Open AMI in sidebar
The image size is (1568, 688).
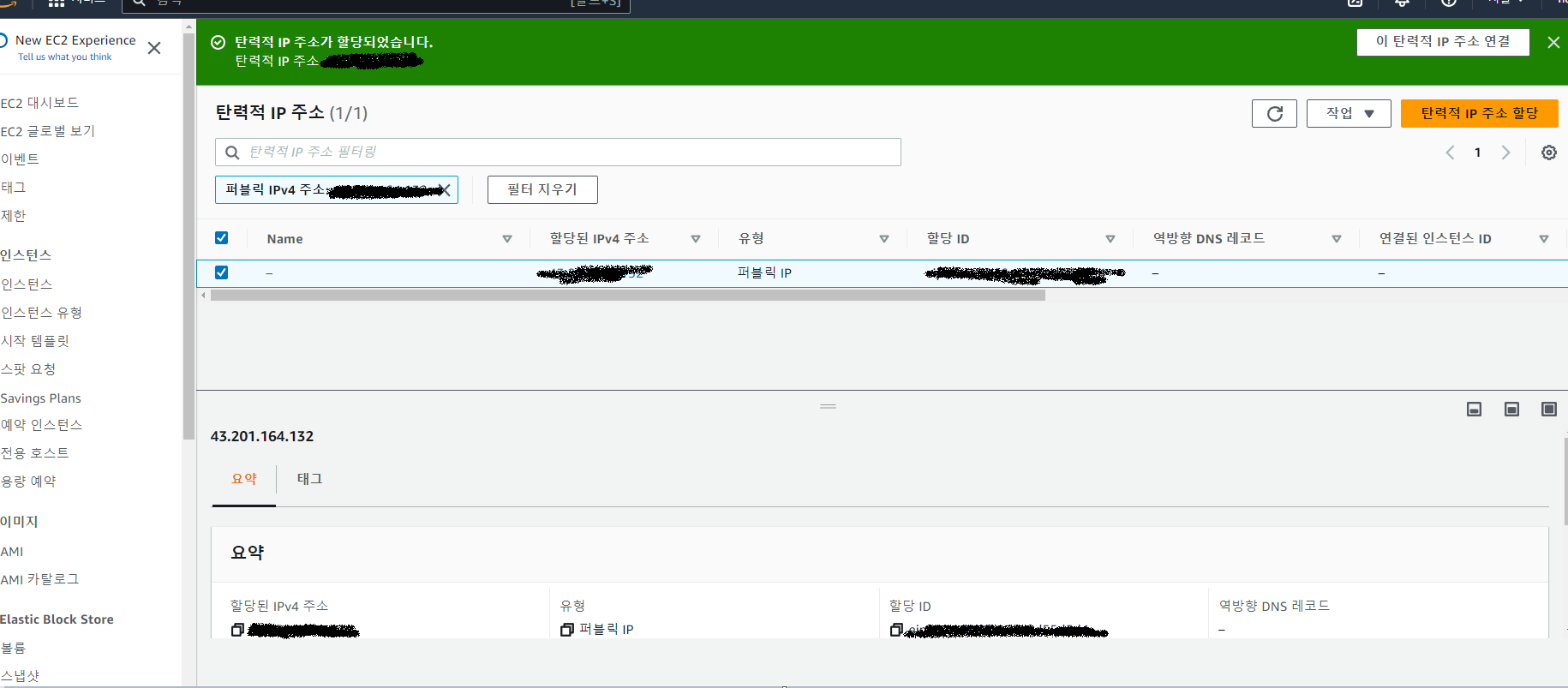point(12,552)
